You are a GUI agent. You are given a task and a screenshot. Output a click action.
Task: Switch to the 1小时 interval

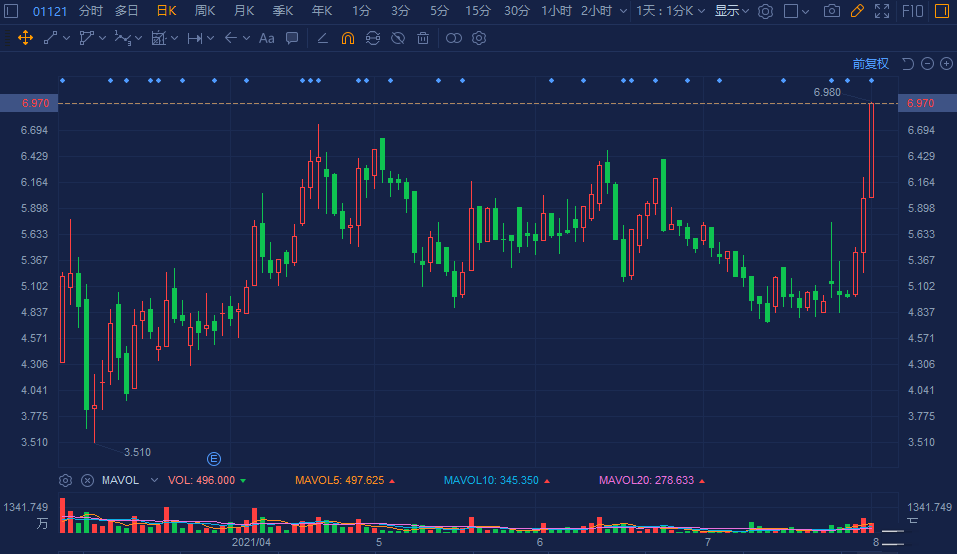point(557,11)
